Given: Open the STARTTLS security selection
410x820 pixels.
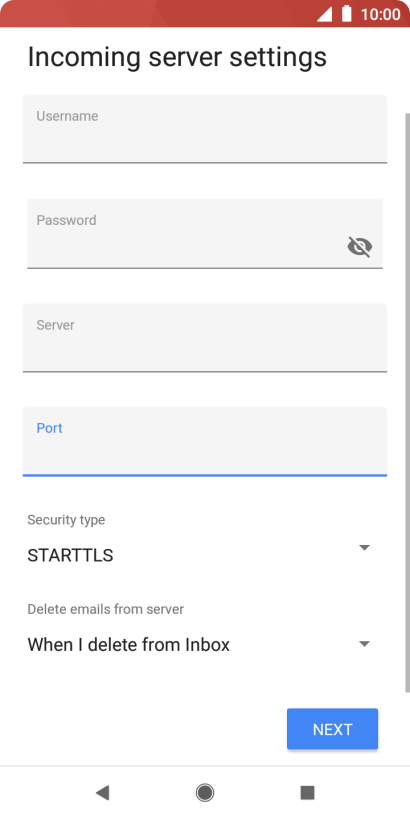Looking at the screenshot, I should [70, 555].
